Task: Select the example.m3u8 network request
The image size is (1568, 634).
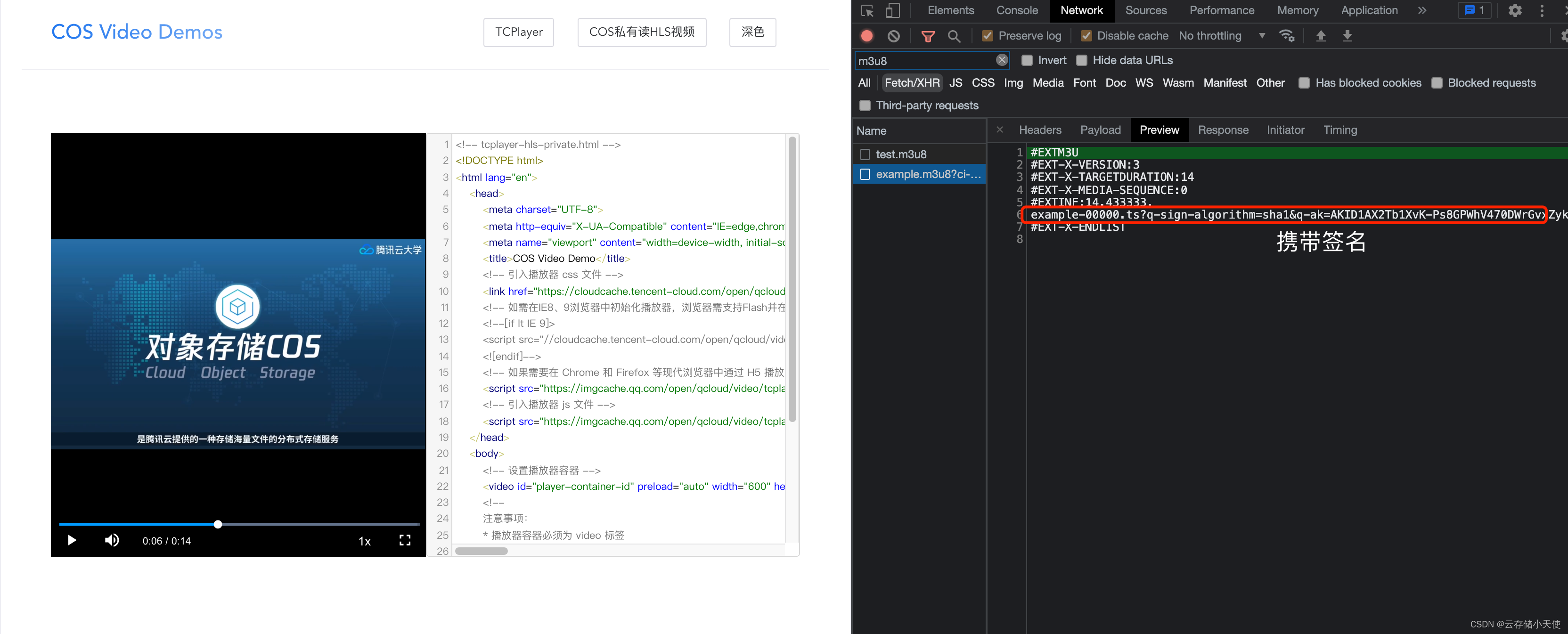Action: point(919,174)
